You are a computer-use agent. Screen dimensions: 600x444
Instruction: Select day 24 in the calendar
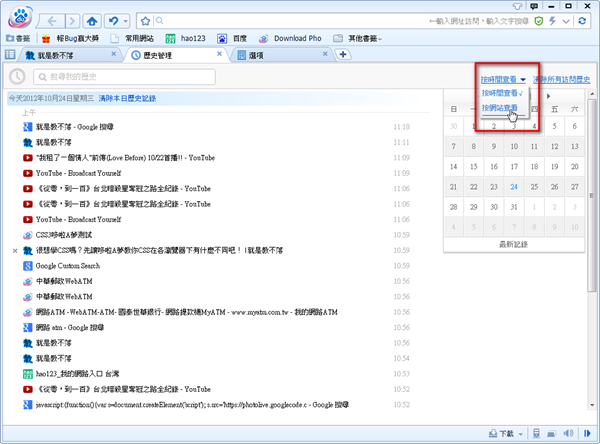pyautogui.click(x=513, y=186)
